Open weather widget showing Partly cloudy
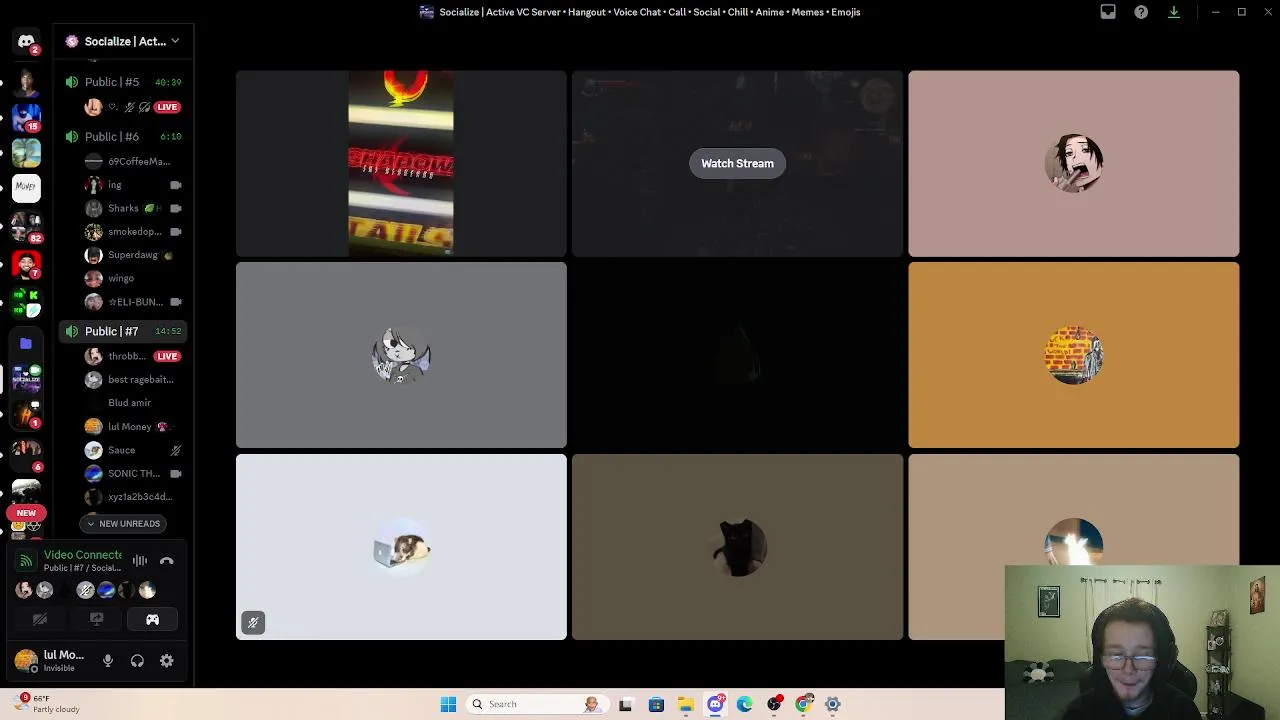This screenshot has width=1280, height=720. click(44, 704)
